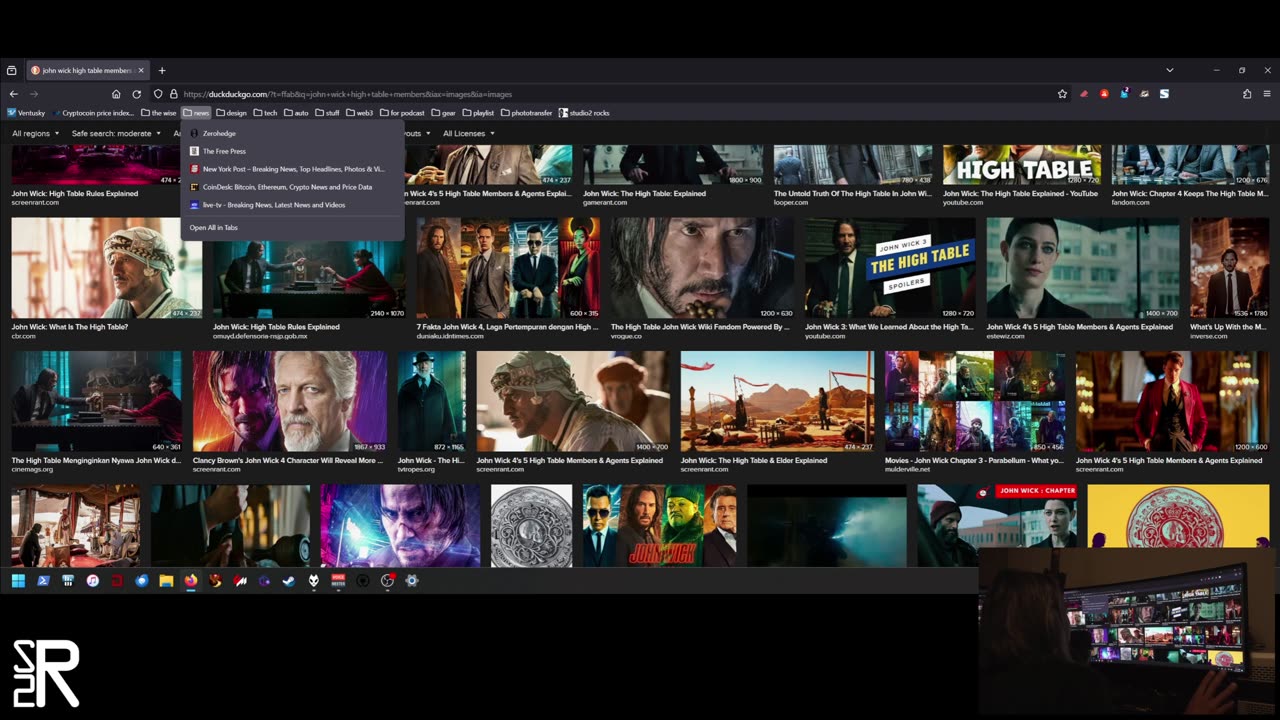Viewport: 1280px width, 720px height.
Task: Open the High Table & Elder Explained thumbnail
Action: tap(777, 402)
